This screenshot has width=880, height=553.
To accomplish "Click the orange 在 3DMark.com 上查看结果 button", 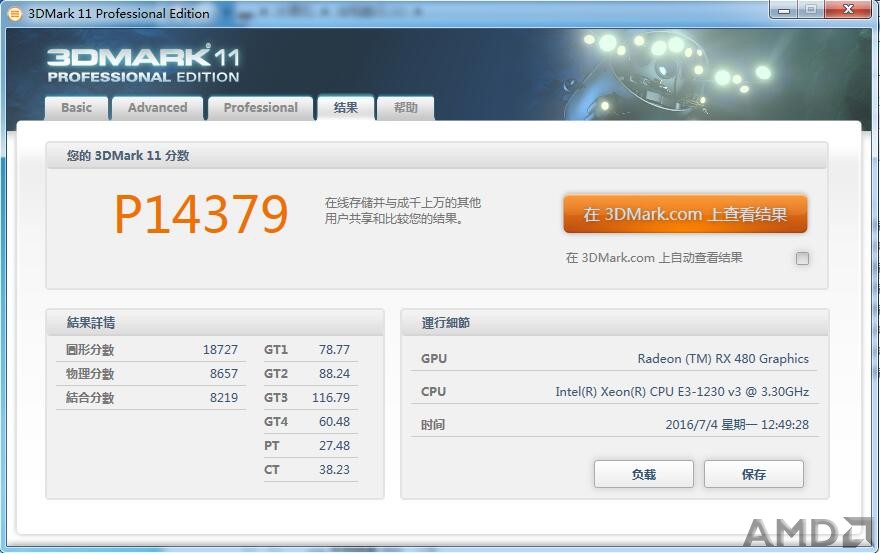I will click(x=685, y=214).
